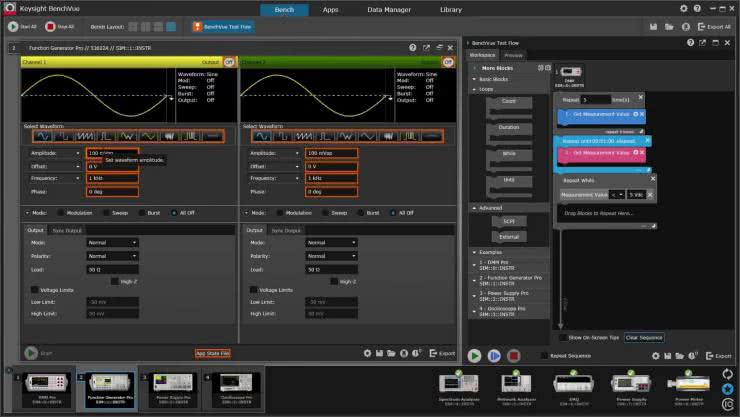740x417 pixels.
Task: Toggle Channel 1 output Off switch
Action: point(228,61)
